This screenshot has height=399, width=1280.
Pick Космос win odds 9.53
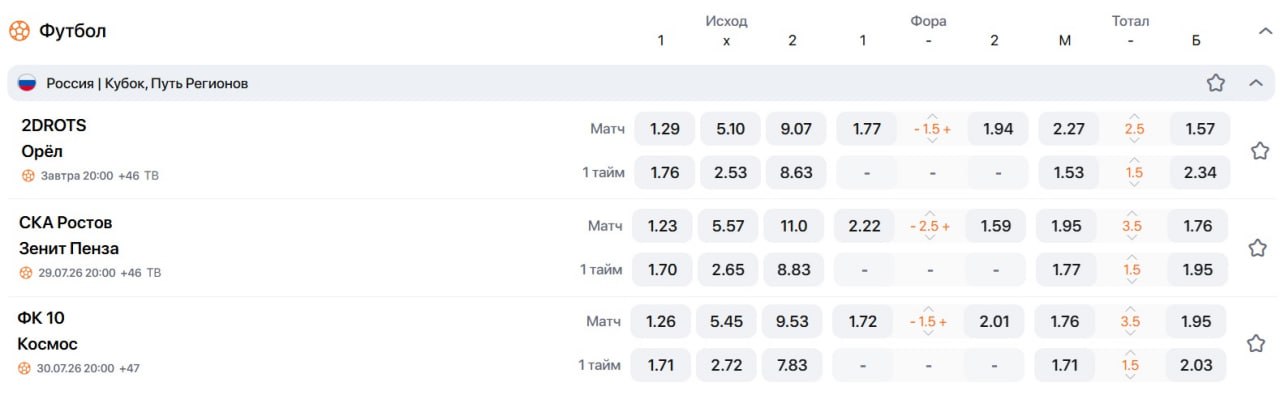point(792,322)
